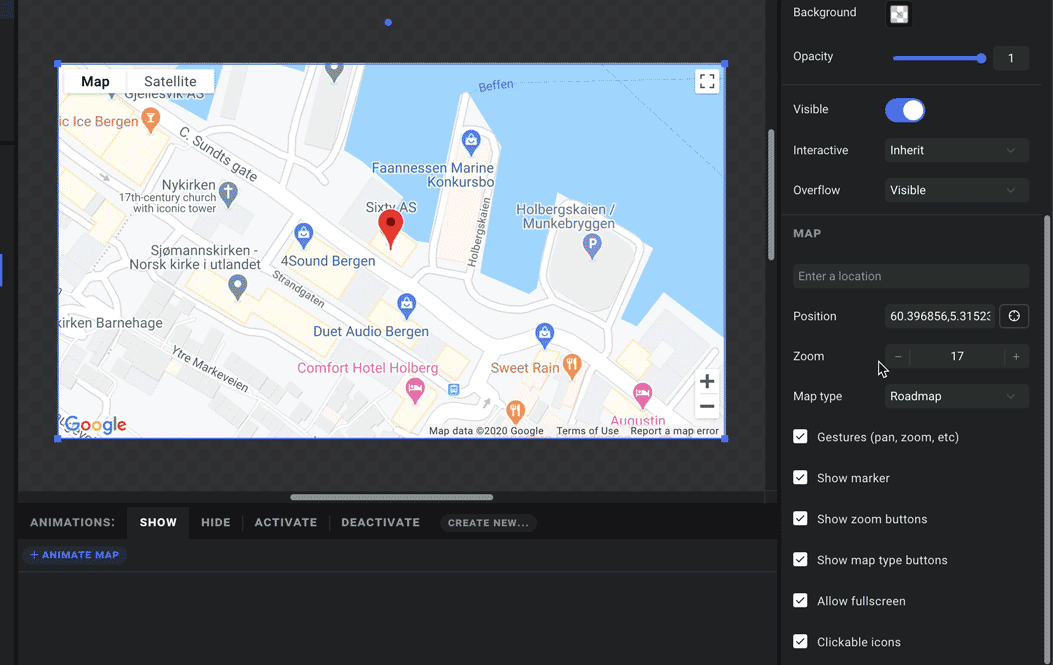The width and height of the screenshot is (1053, 665).
Task: Click the Opacity slider handle
Action: click(981, 58)
